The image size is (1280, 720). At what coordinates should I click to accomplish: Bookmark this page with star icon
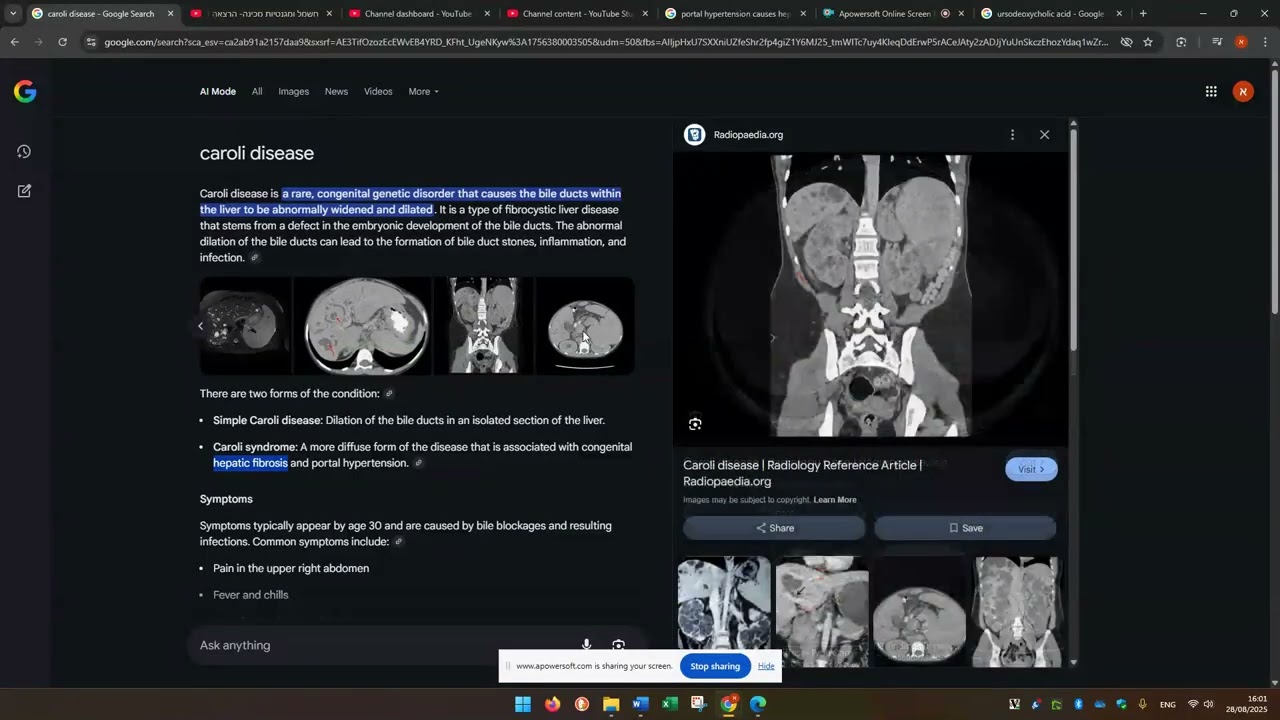point(1148,42)
